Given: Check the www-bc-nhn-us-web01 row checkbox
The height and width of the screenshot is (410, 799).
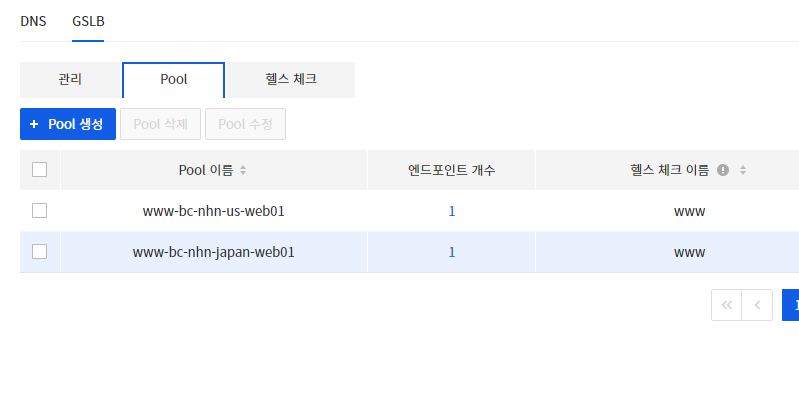Looking at the screenshot, I should click(39, 210).
